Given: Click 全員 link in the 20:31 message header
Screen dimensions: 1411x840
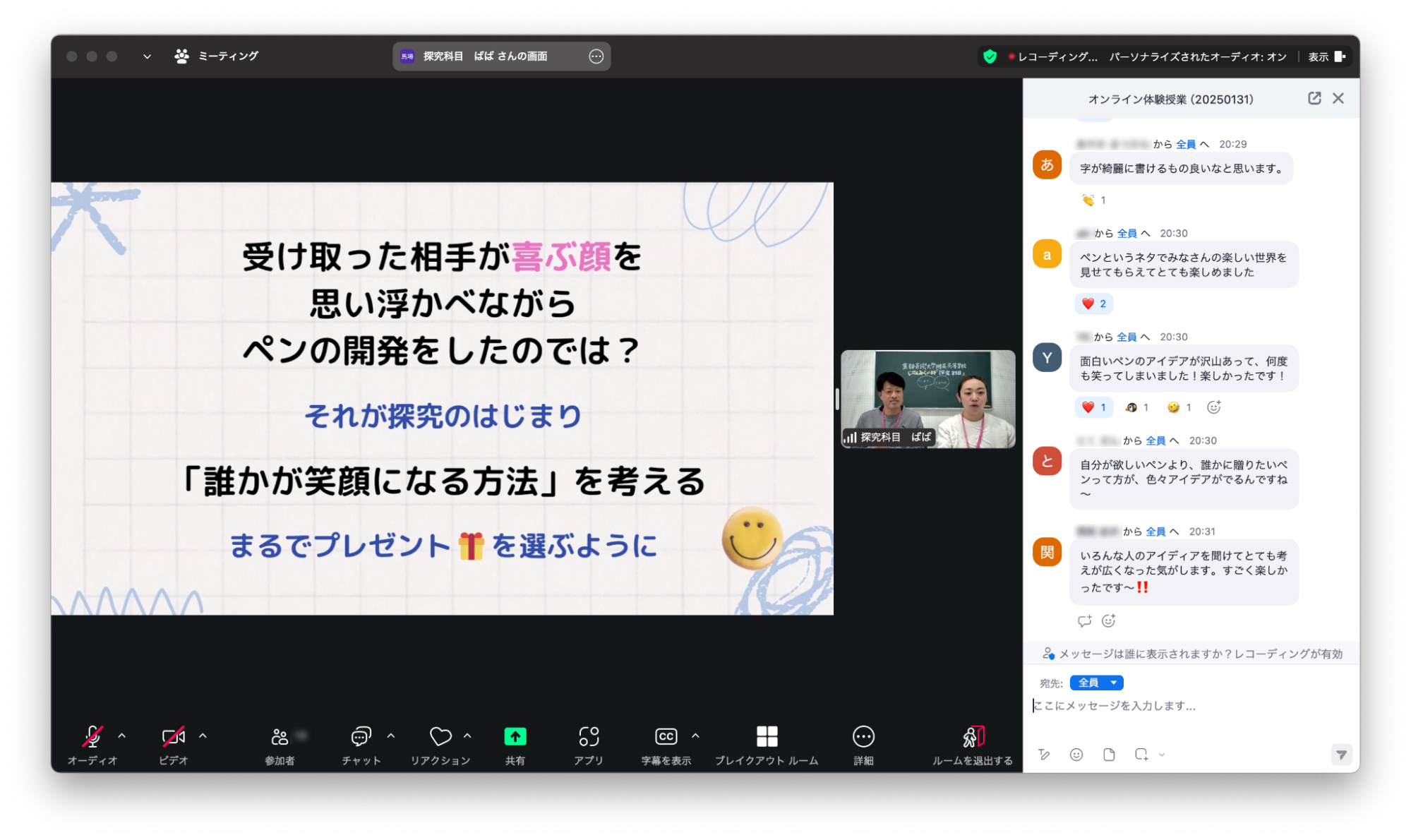Looking at the screenshot, I should click(x=1155, y=532).
